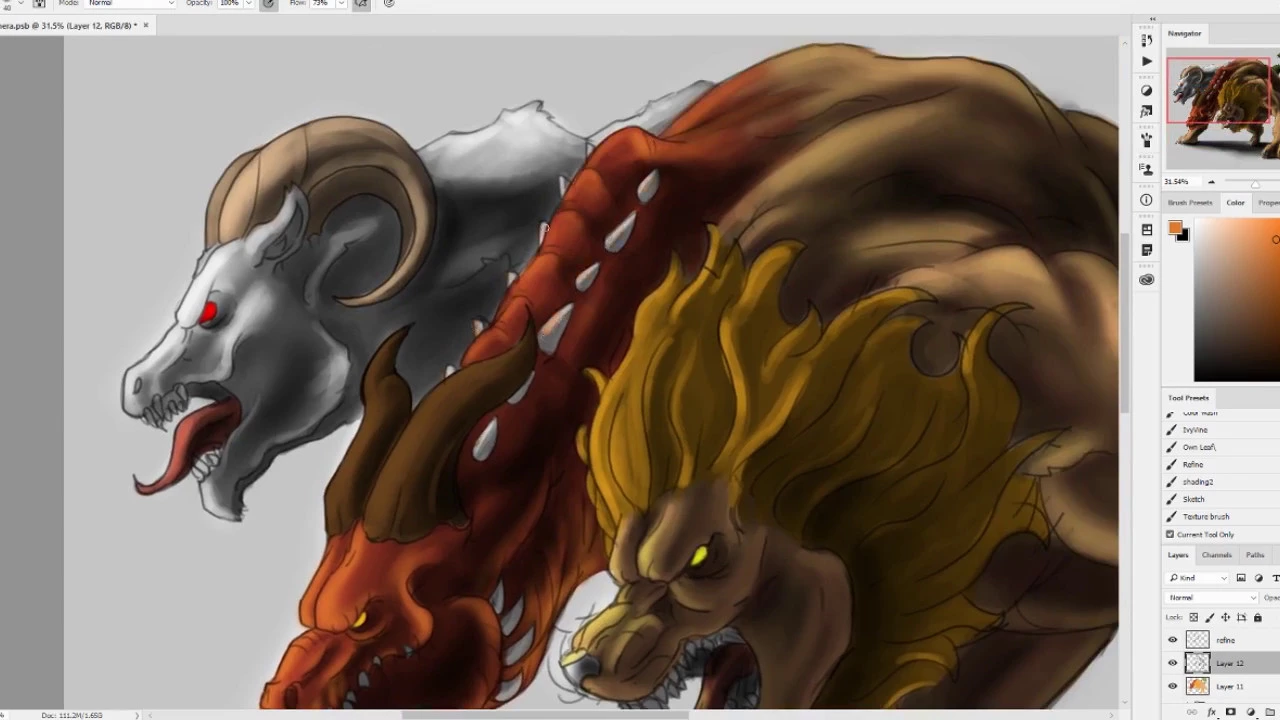Zoom out navigator small mountain icon
This screenshot has width=1280, height=720.
click(x=1211, y=182)
